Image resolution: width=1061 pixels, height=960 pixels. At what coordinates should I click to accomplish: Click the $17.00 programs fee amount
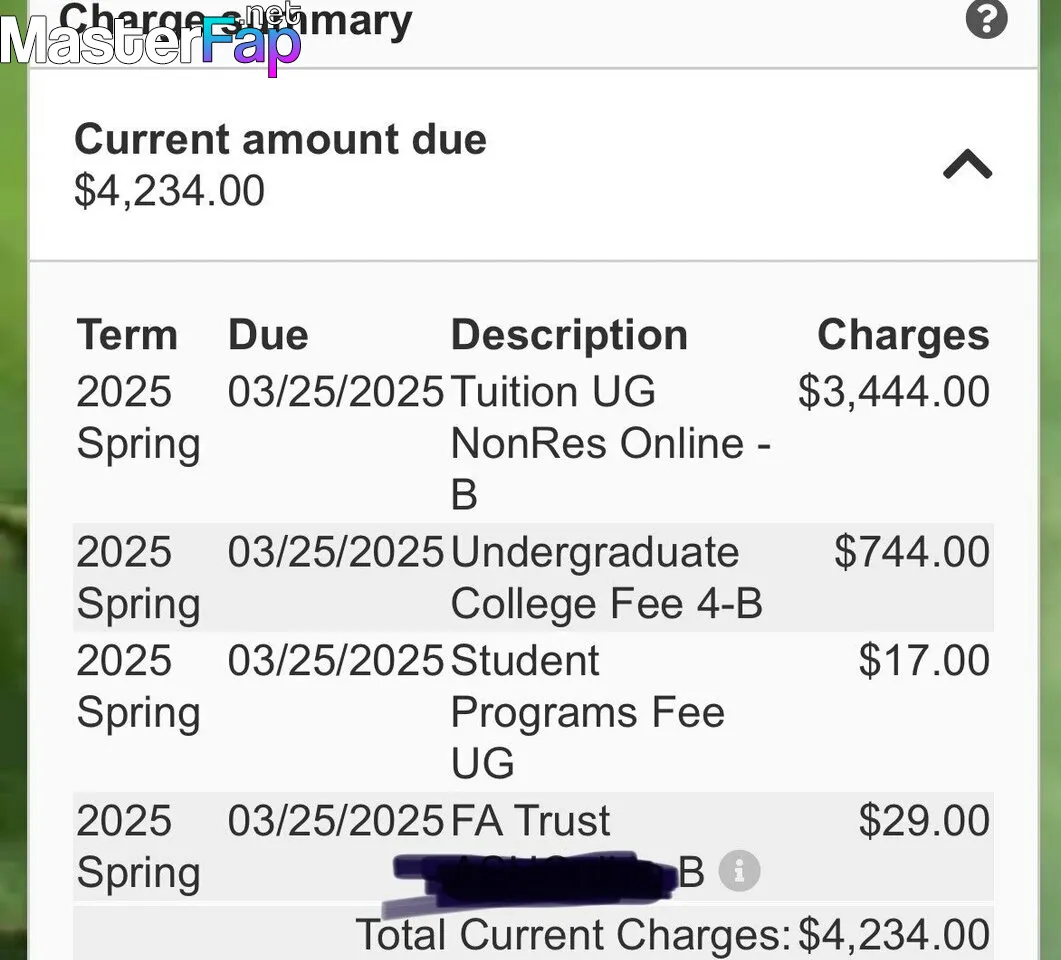click(924, 660)
